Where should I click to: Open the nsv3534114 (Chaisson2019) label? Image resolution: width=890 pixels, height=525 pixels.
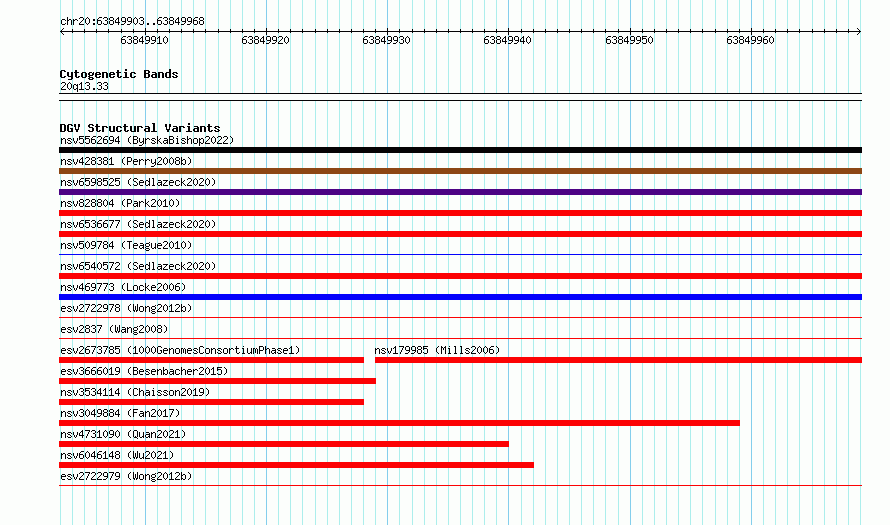(x=135, y=392)
